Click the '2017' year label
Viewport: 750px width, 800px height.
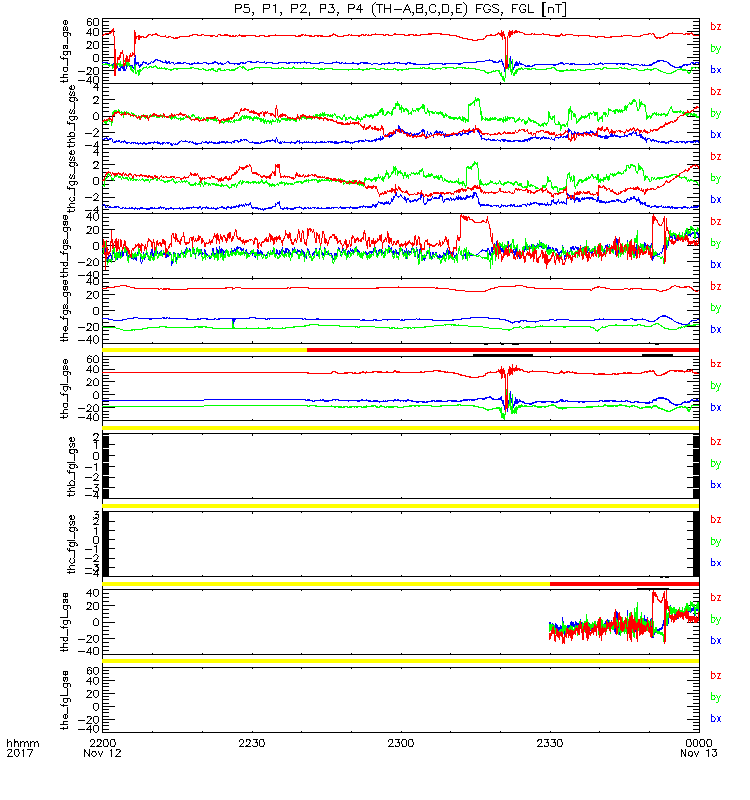[19, 753]
